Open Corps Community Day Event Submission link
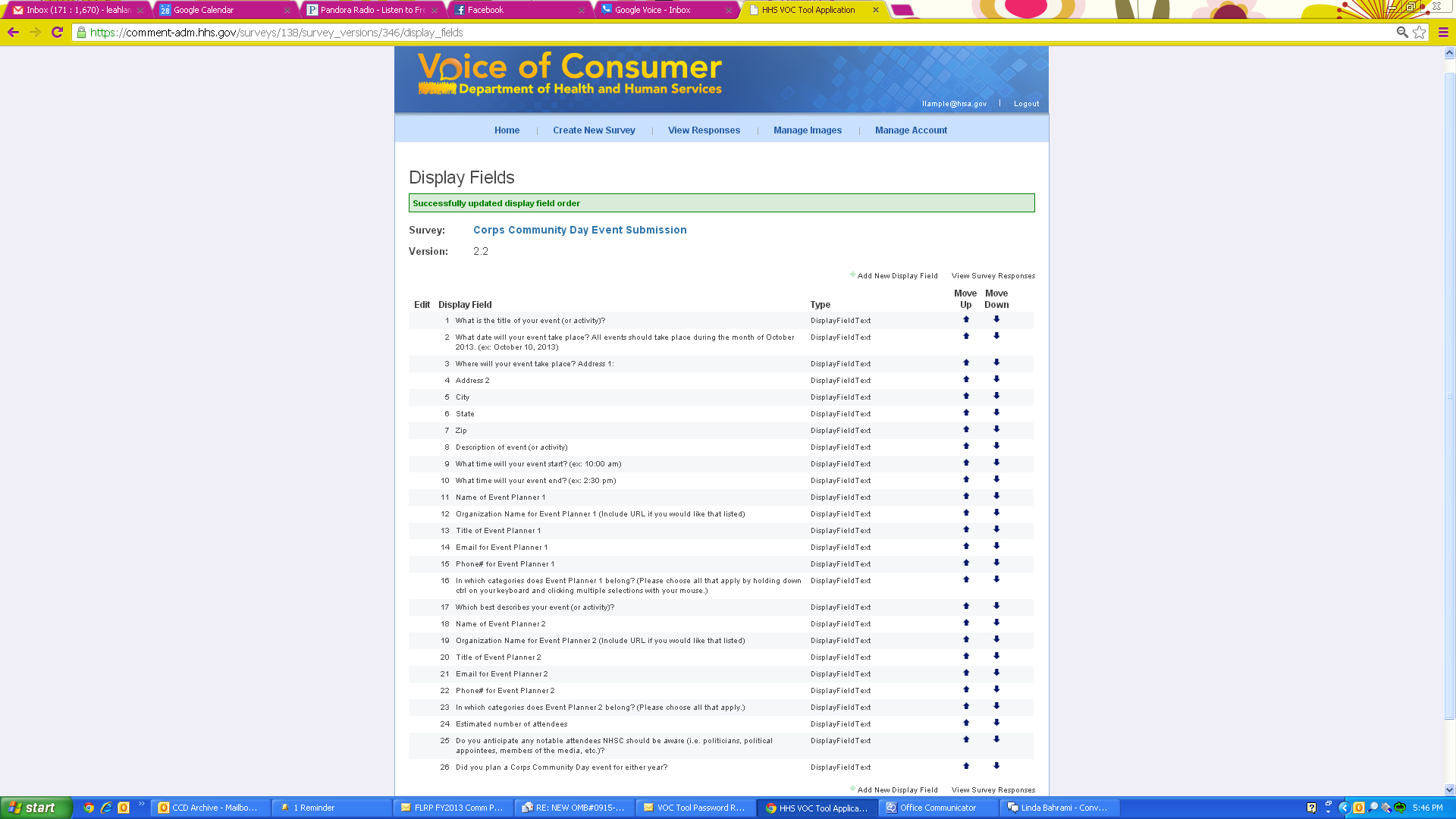 click(579, 230)
